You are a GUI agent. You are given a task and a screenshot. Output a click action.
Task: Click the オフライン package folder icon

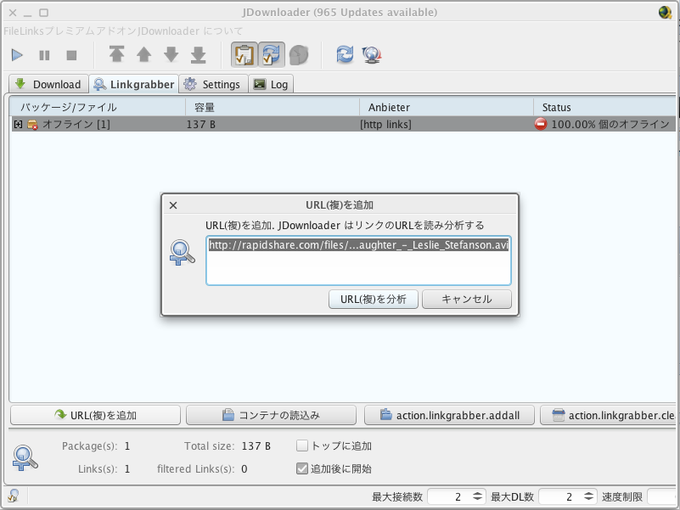[33, 124]
